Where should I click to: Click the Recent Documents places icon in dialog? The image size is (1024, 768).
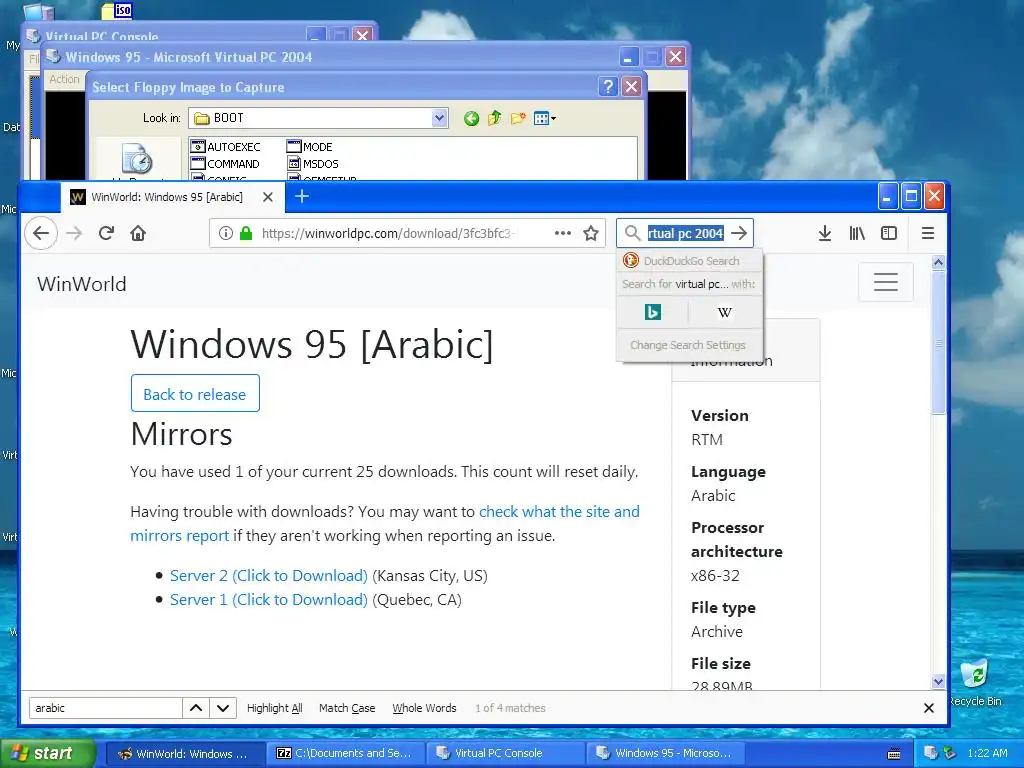click(x=136, y=159)
